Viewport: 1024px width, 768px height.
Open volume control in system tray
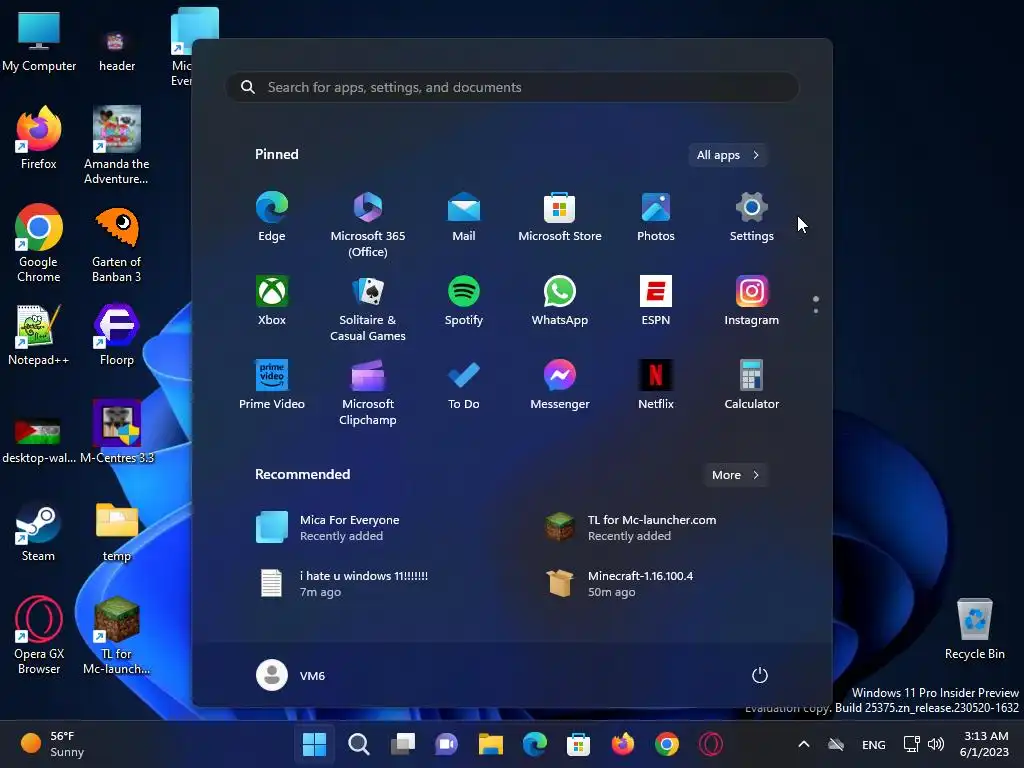(936, 744)
